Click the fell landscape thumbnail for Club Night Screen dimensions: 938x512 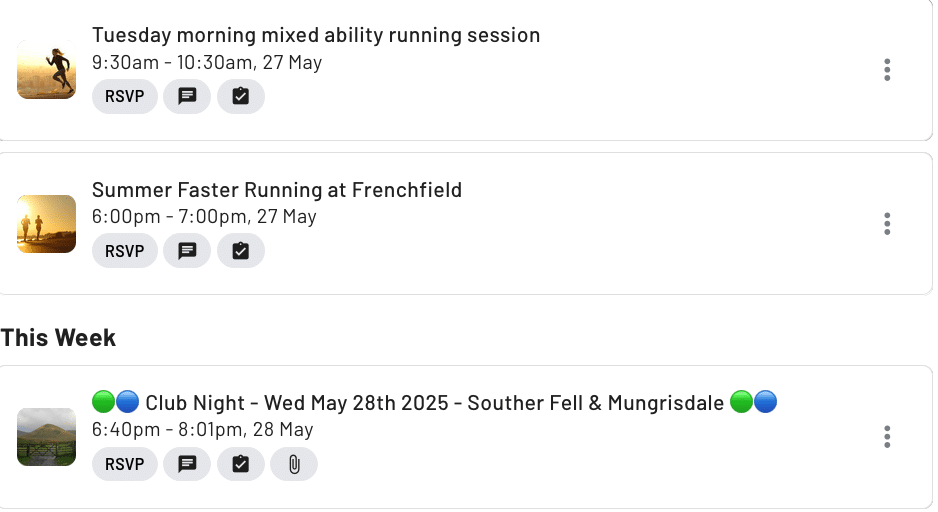point(47,437)
